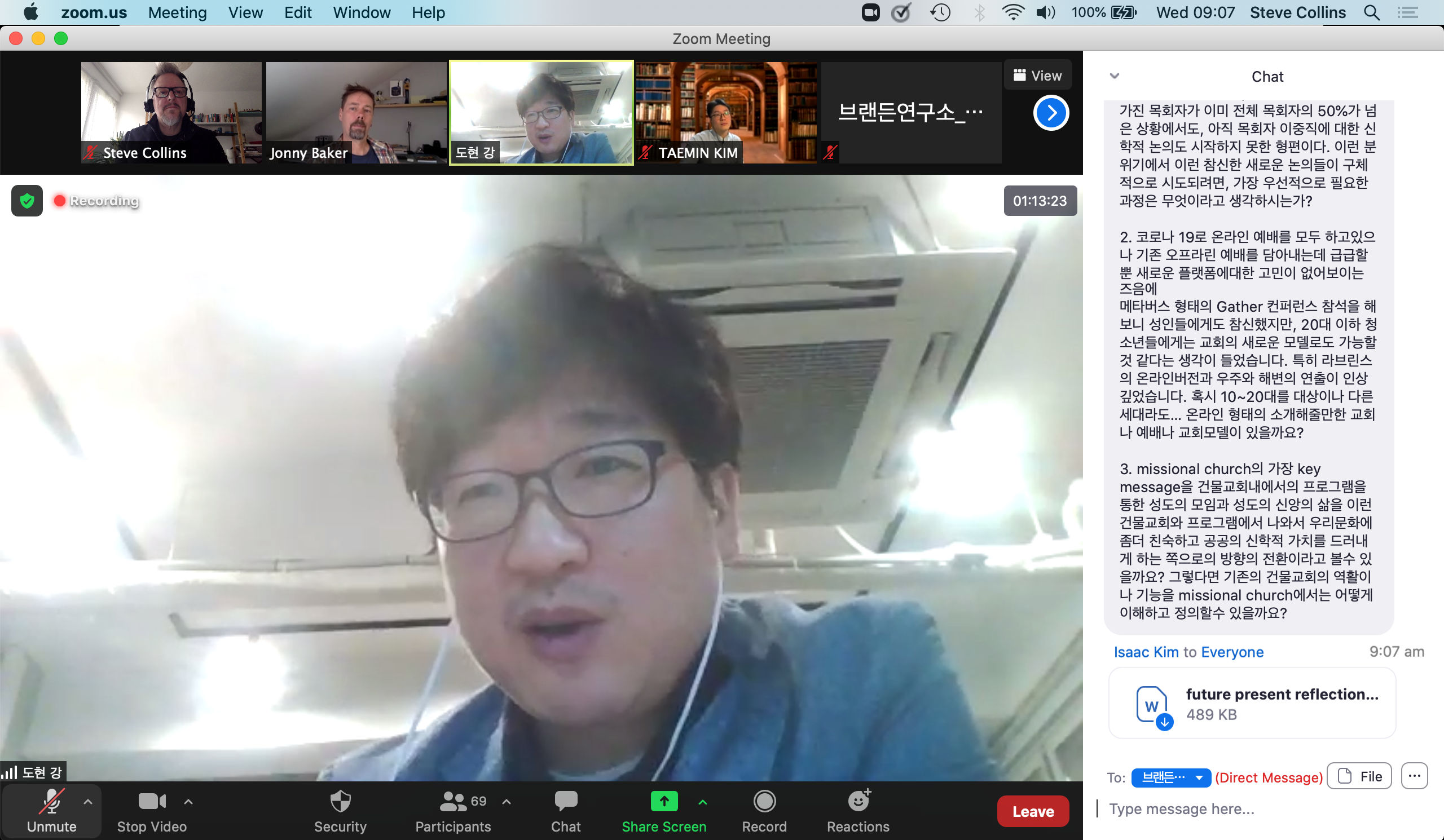1444x840 pixels.
Task: Unmute the microphone
Action: (x=51, y=802)
